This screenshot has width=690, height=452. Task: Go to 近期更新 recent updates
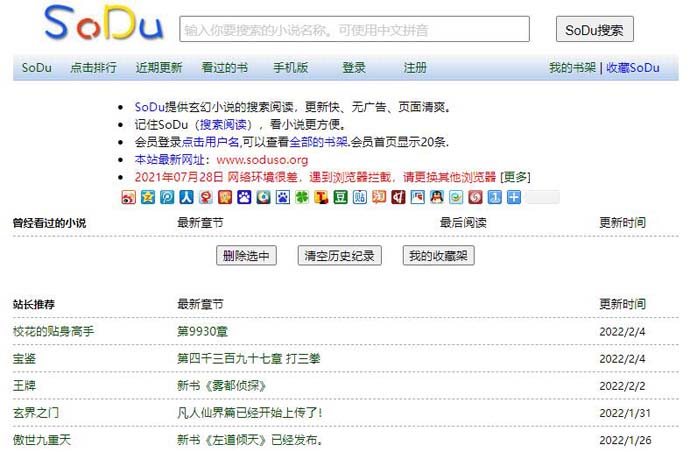[159, 68]
